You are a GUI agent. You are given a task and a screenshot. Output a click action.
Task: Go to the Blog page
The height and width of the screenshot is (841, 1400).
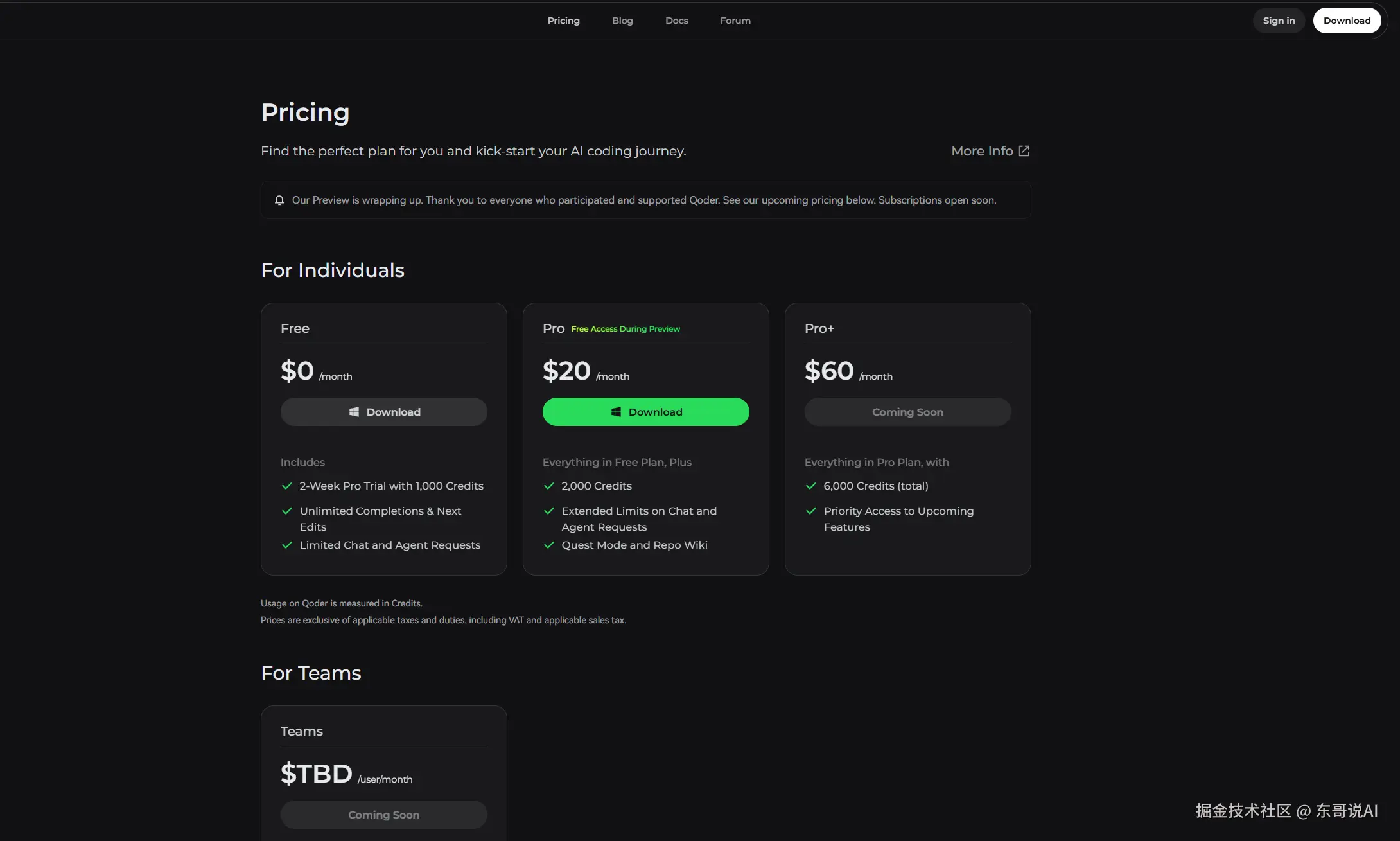click(622, 21)
